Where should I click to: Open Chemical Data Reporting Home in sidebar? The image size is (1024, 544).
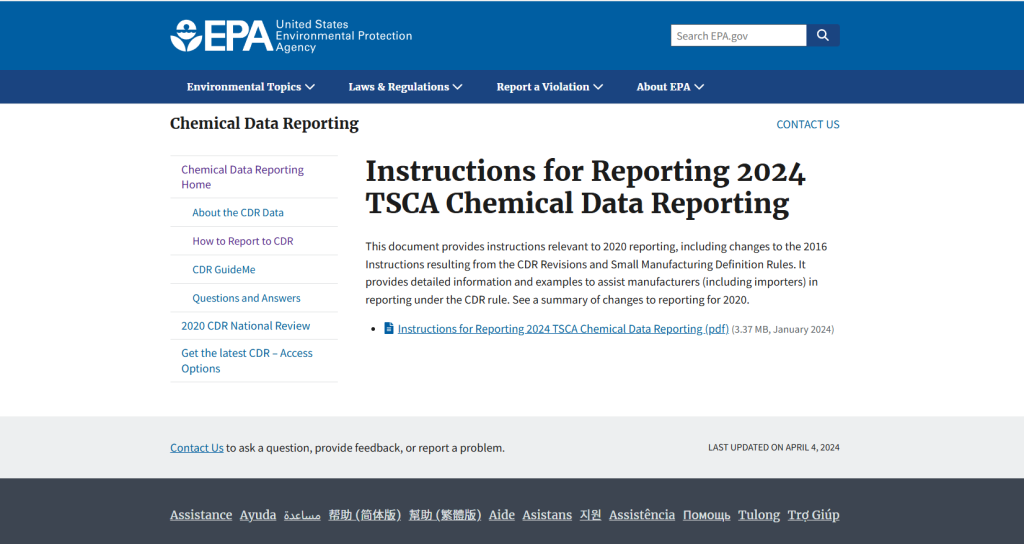pyautogui.click(x=242, y=177)
